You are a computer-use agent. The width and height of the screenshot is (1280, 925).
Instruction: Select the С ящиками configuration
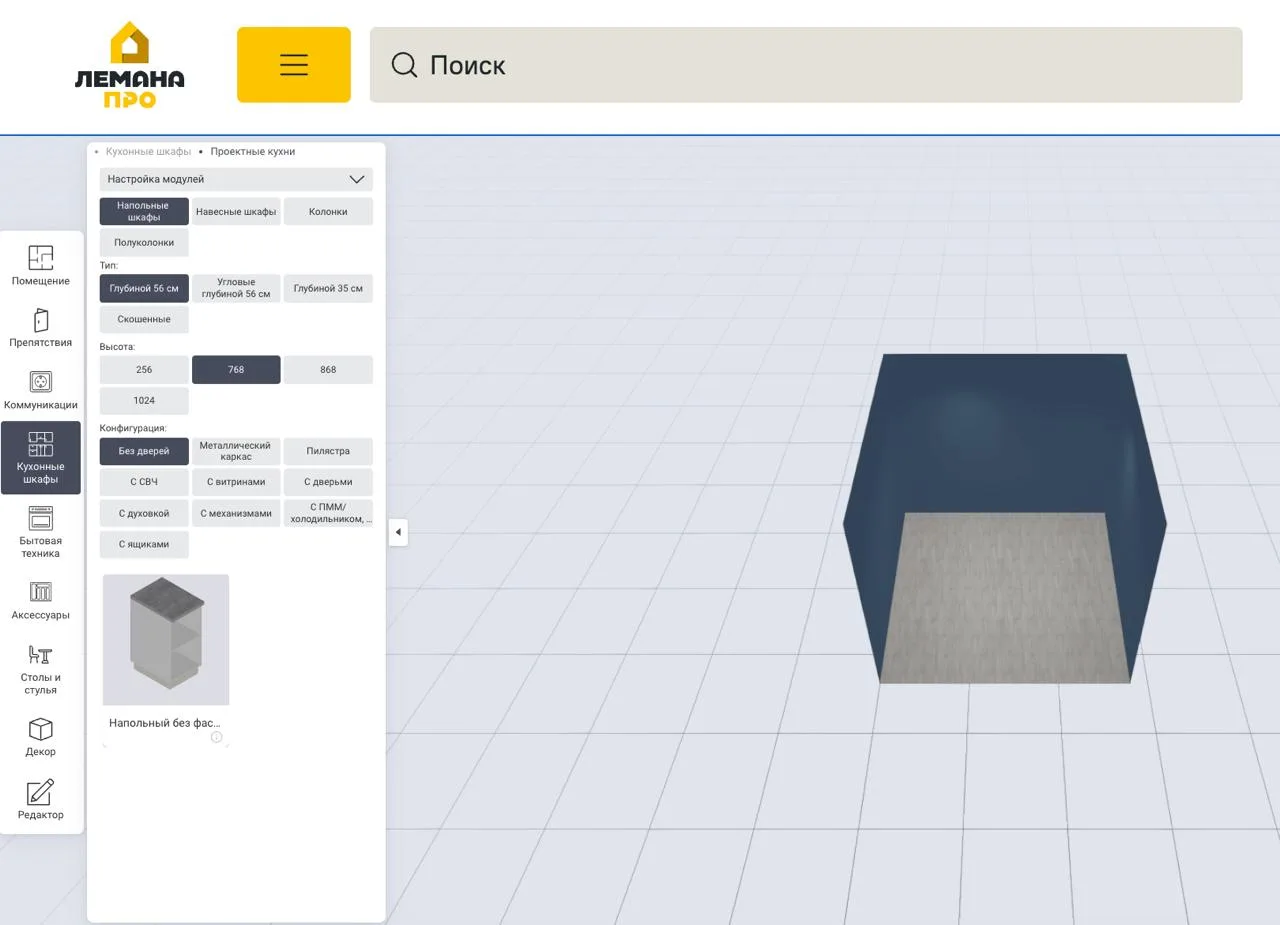click(144, 545)
